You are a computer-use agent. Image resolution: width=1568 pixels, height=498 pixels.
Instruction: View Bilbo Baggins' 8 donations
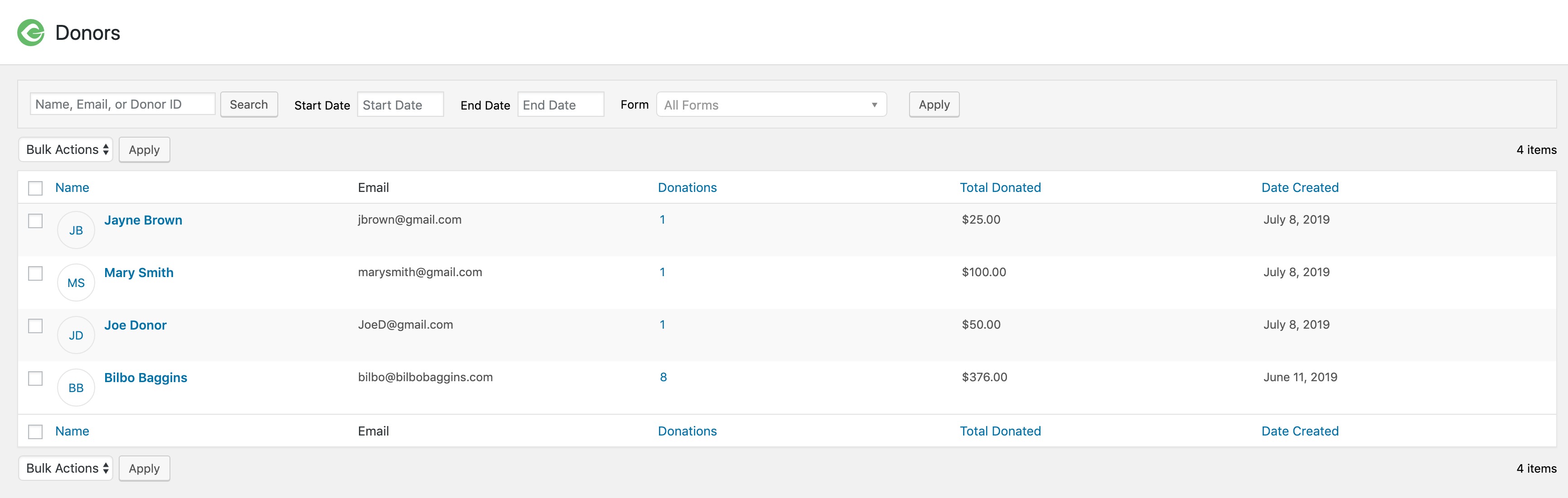(663, 377)
